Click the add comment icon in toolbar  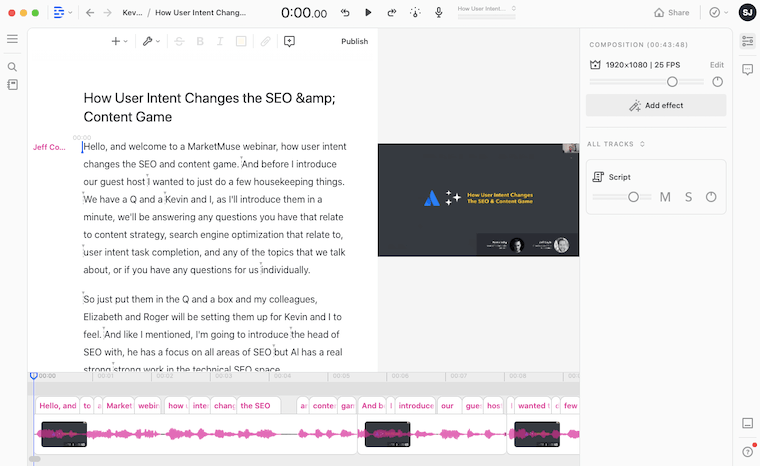289,41
